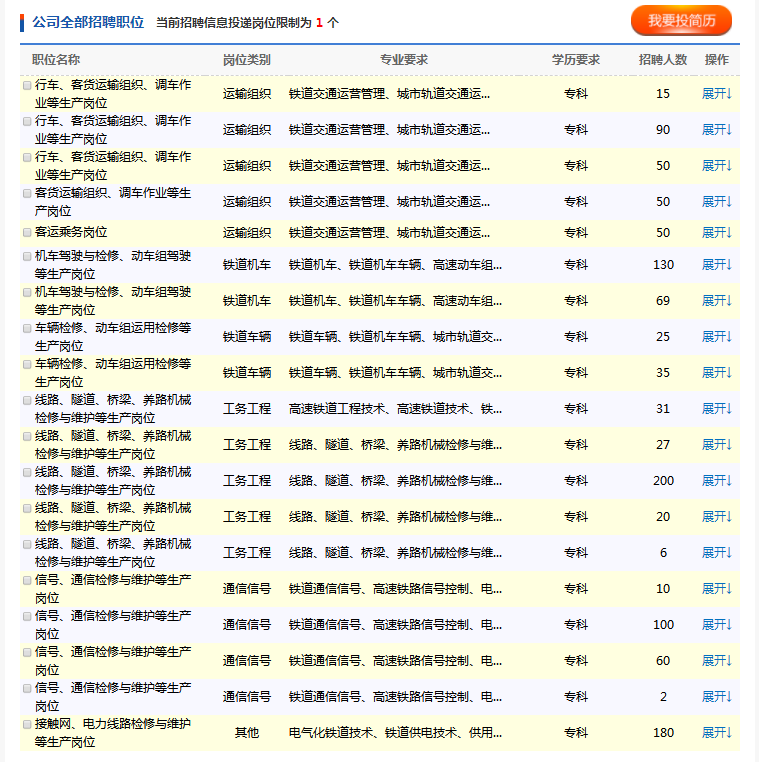Click the 招聘人数 column header
This screenshot has width=759, height=762.
(x=663, y=60)
